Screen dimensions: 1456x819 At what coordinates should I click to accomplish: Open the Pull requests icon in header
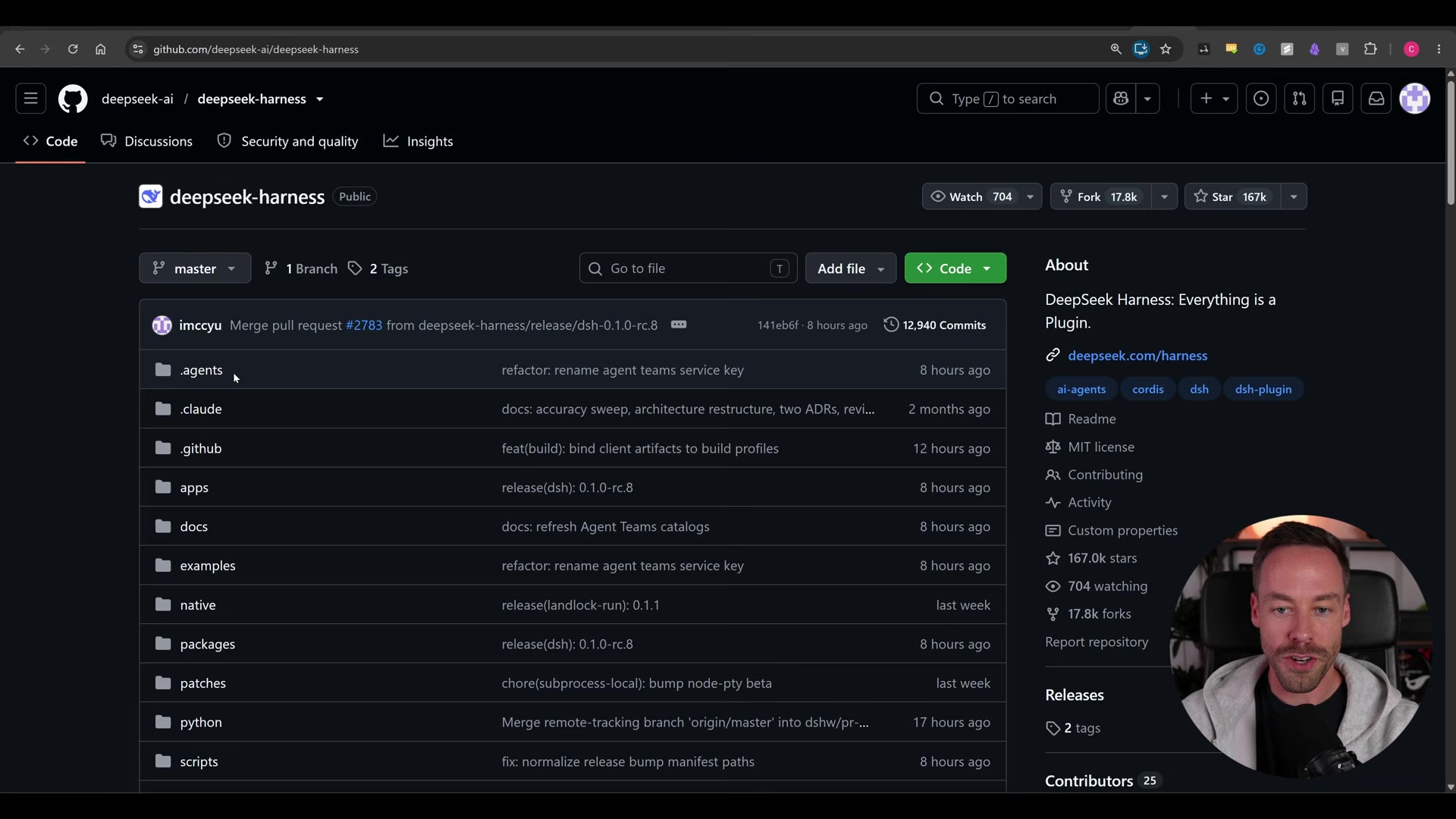(x=1300, y=99)
